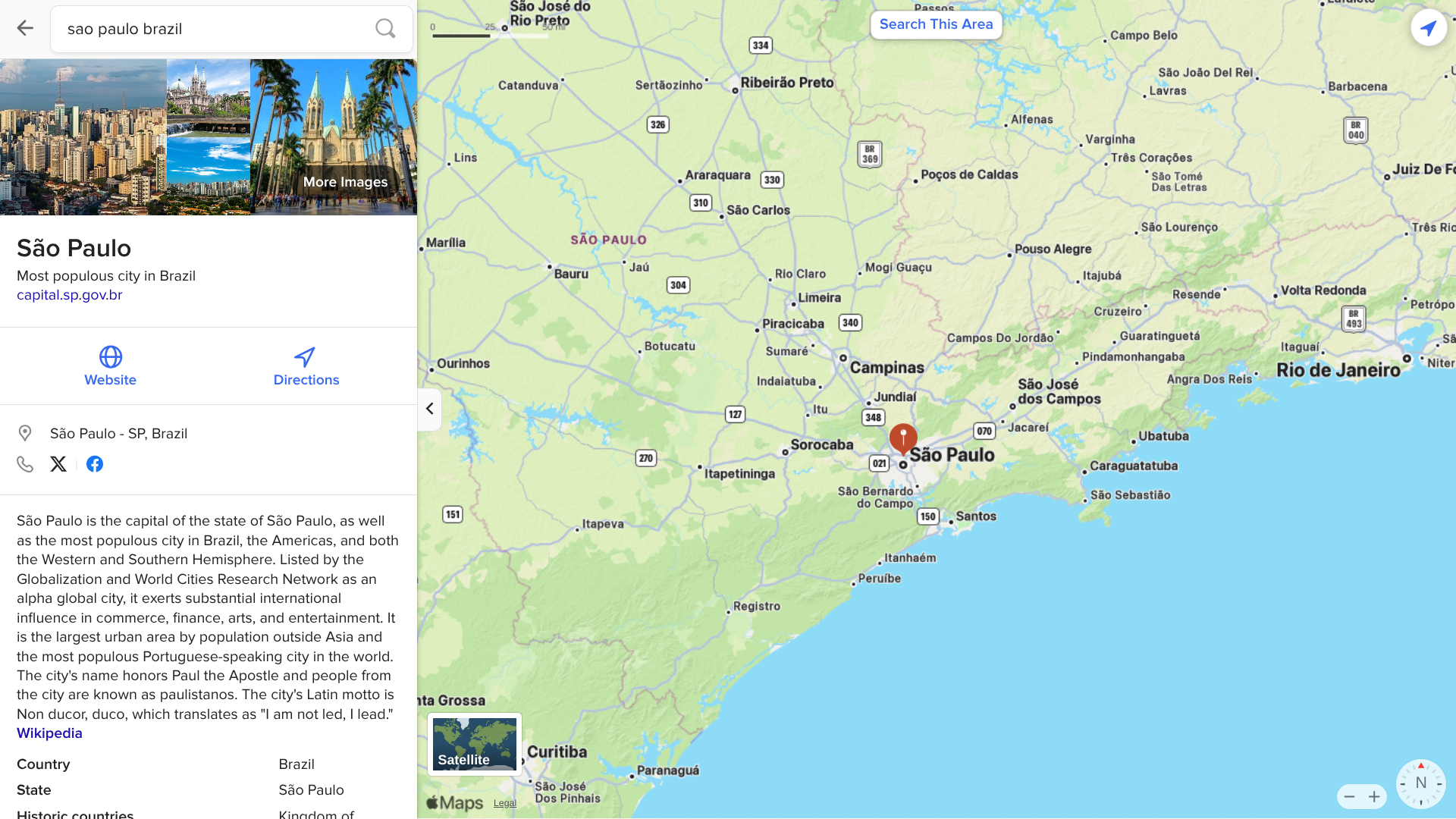
Task: Click the red São Paulo map pin
Action: tap(903, 437)
